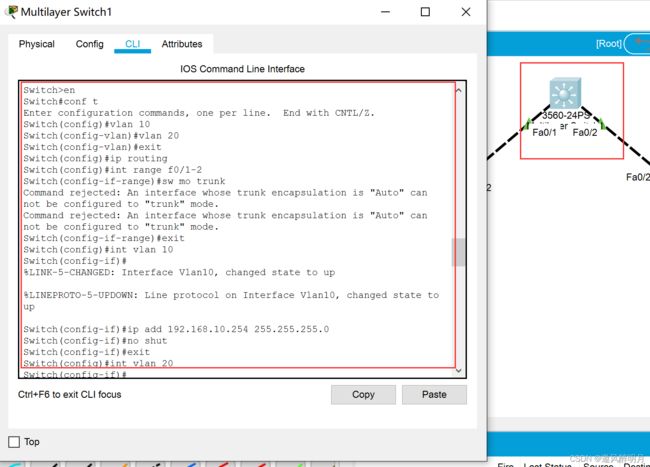Image resolution: width=650 pixels, height=467 pixels.
Task: Close the Multilayer Switch1 window
Action: pyautogui.click(x=466, y=12)
